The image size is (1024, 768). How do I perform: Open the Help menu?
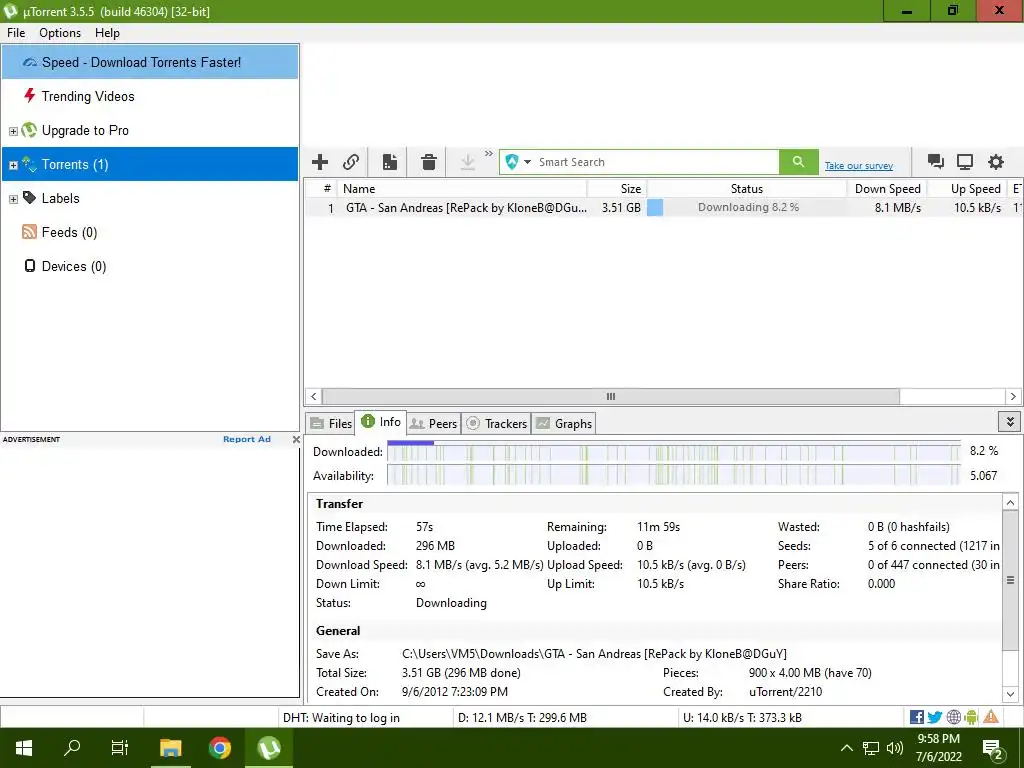point(107,33)
